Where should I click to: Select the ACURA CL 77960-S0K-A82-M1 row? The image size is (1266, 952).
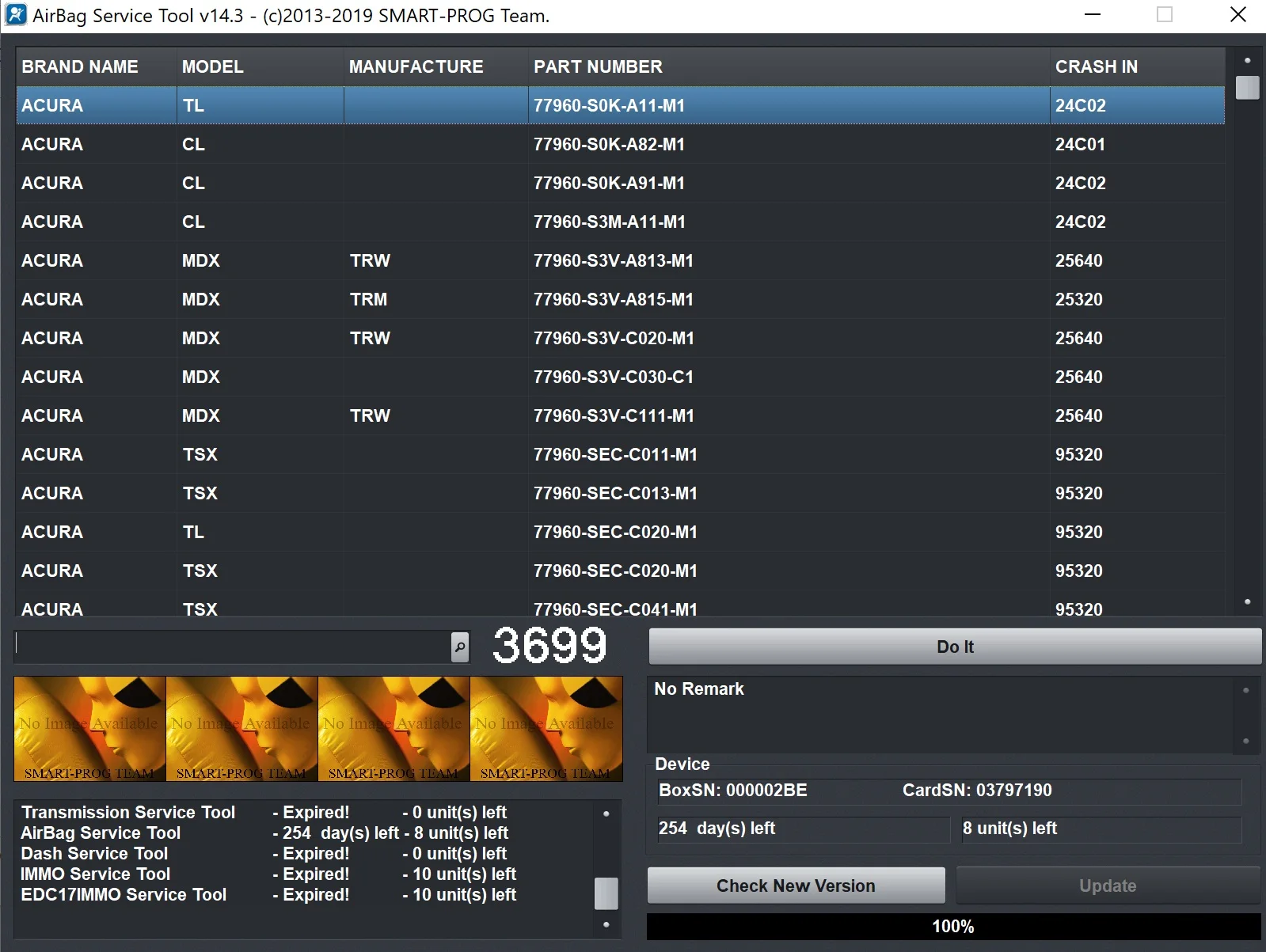click(608, 145)
